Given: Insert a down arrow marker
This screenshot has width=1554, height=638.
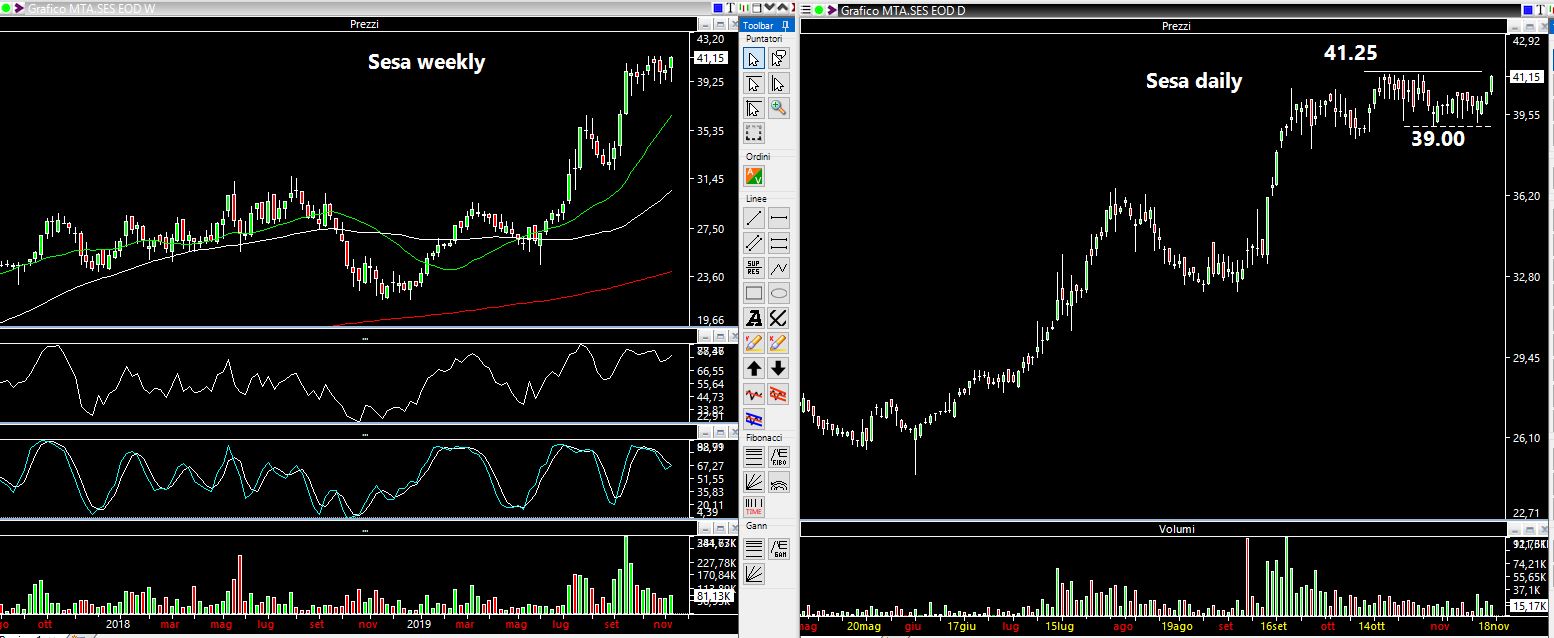Looking at the screenshot, I should click(779, 368).
